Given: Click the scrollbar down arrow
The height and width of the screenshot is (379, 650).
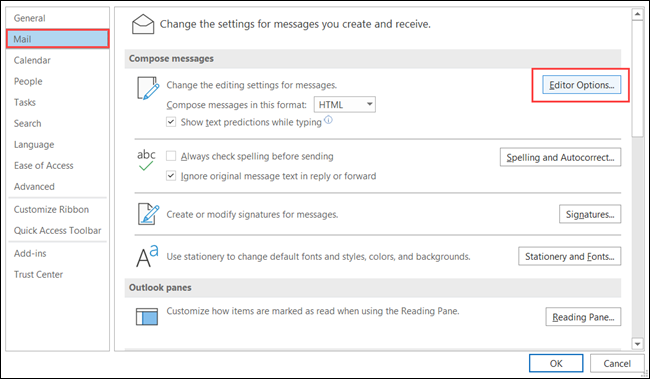Looking at the screenshot, I should coord(637,343).
